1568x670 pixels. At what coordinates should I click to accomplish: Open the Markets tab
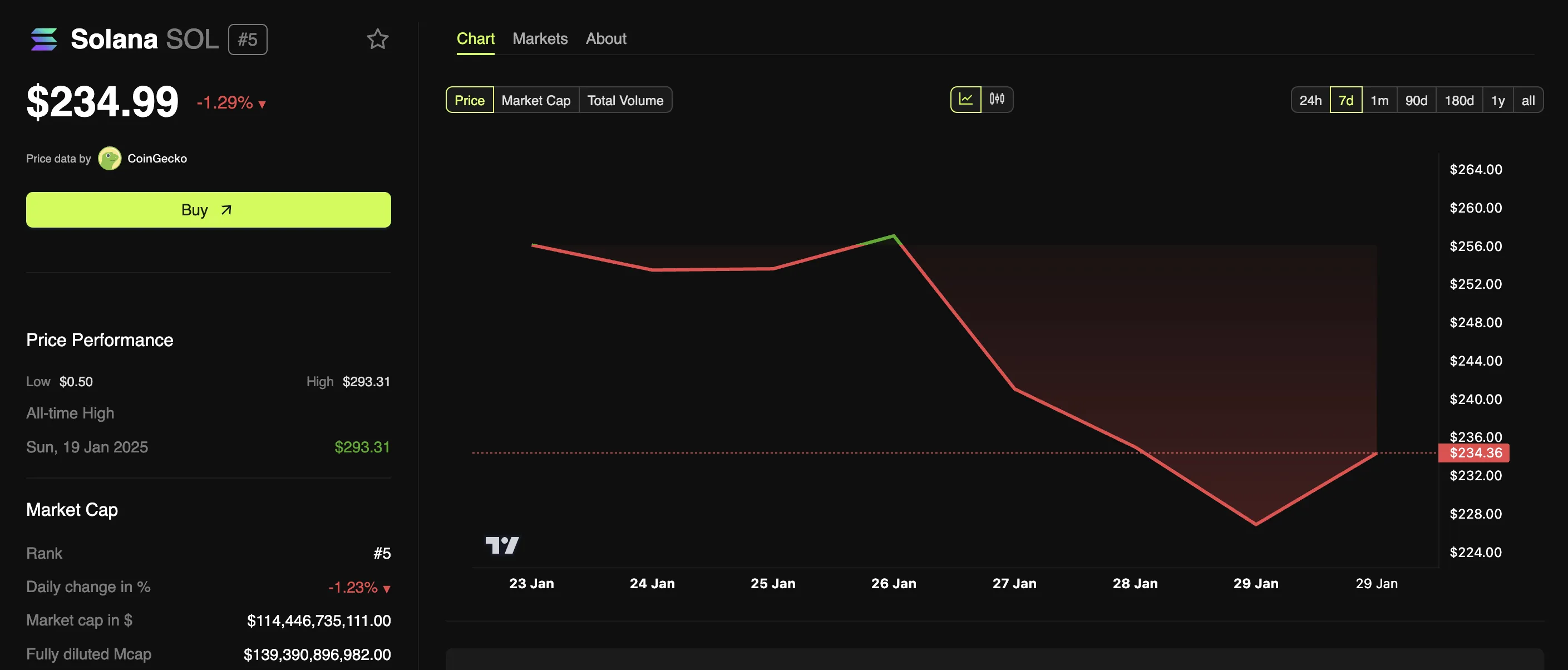click(x=540, y=39)
